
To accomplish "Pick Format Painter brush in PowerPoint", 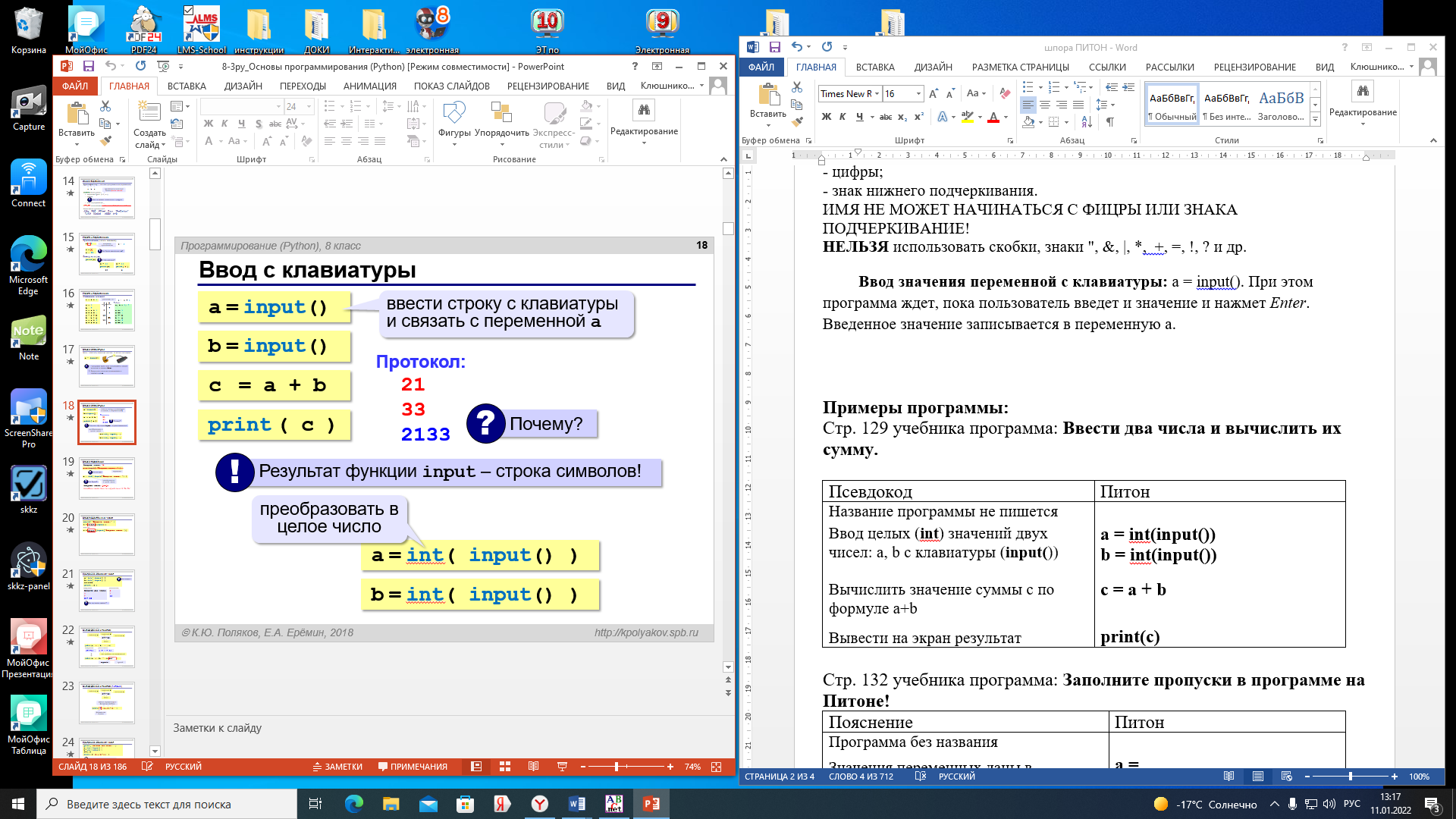I will [105, 140].
